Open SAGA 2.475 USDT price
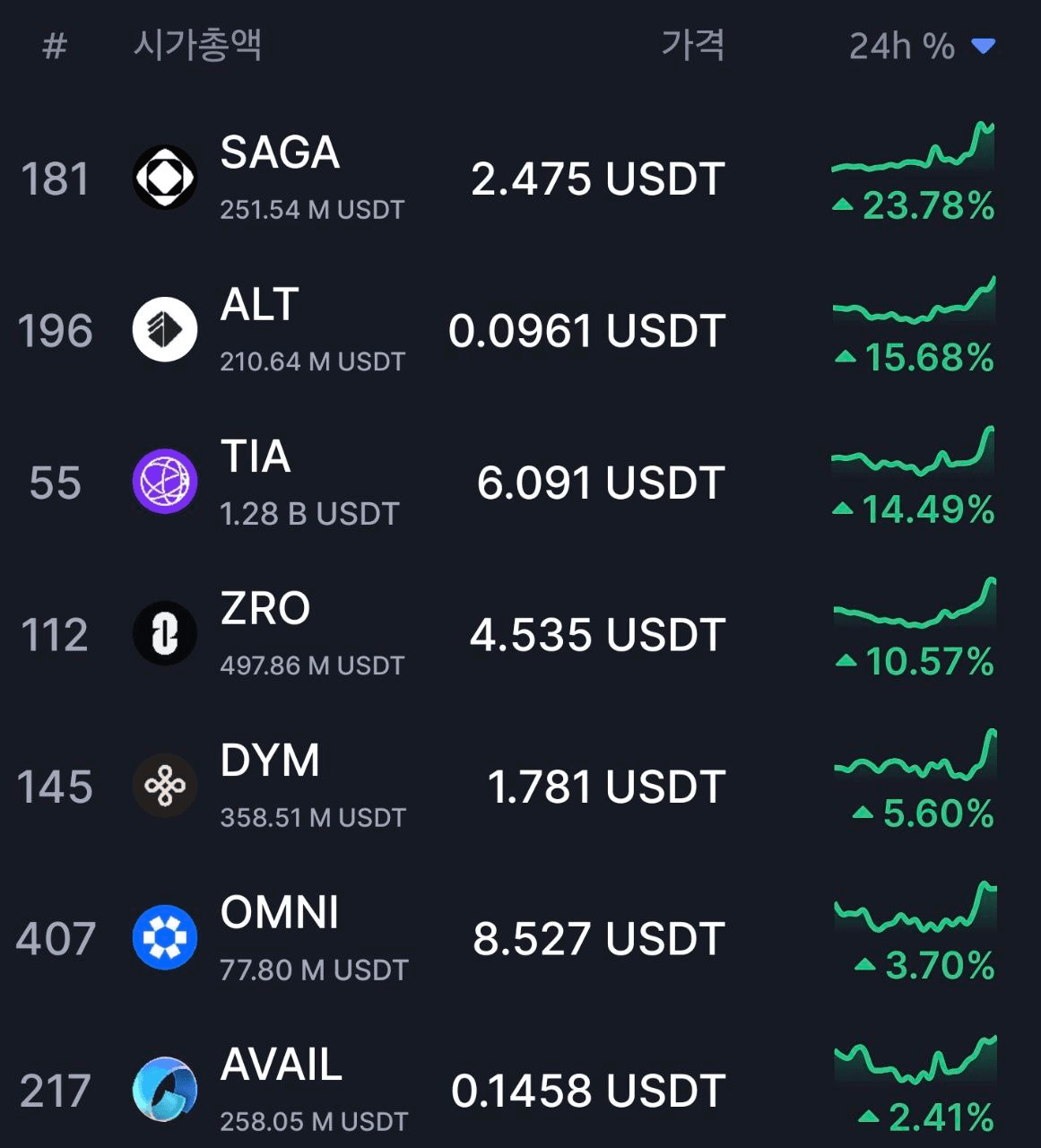This screenshot has width=1041, height=1148. (x=598, y=178)
